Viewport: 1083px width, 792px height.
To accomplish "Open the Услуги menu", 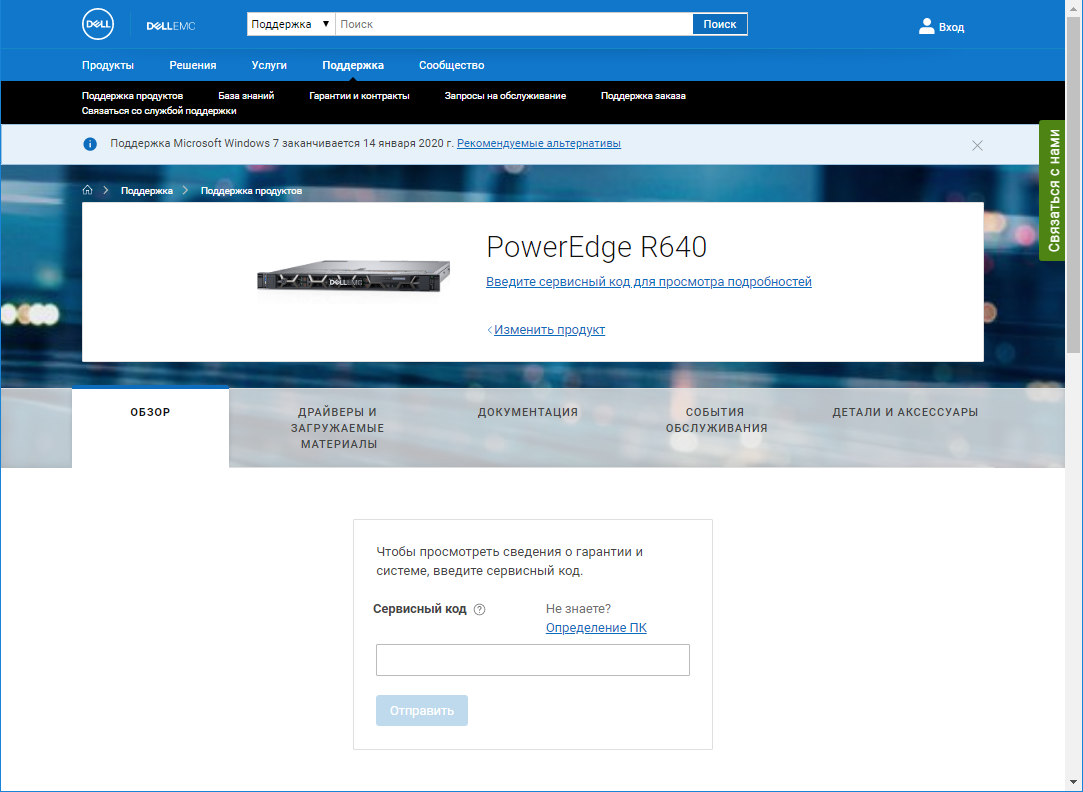I will click(269, 65).
